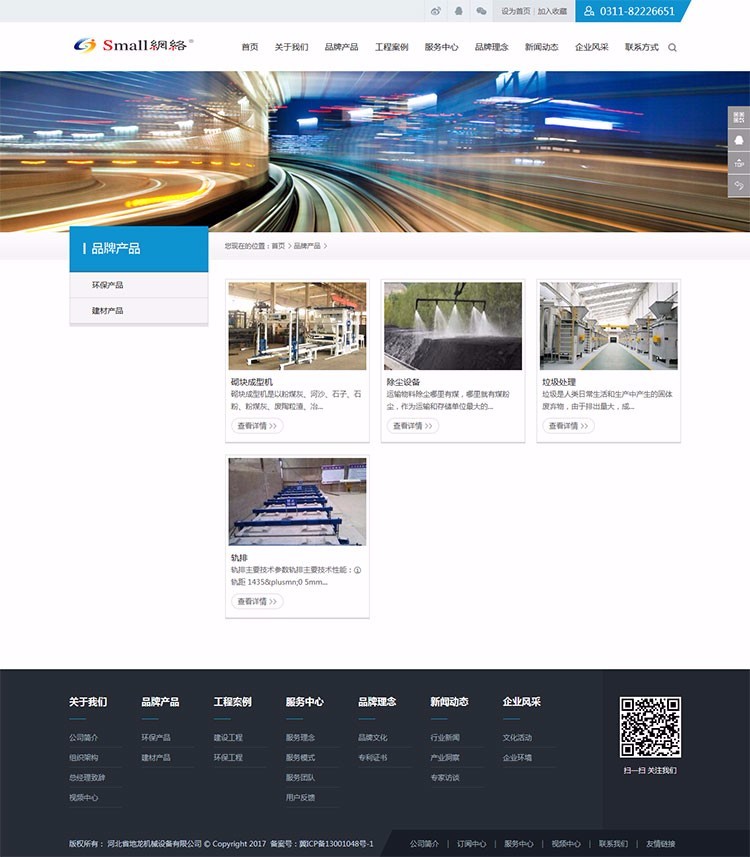Open 新闻动态 in top navigation
Image resolution: width=750 pixels, height=857 pixels.
(542, 47)
